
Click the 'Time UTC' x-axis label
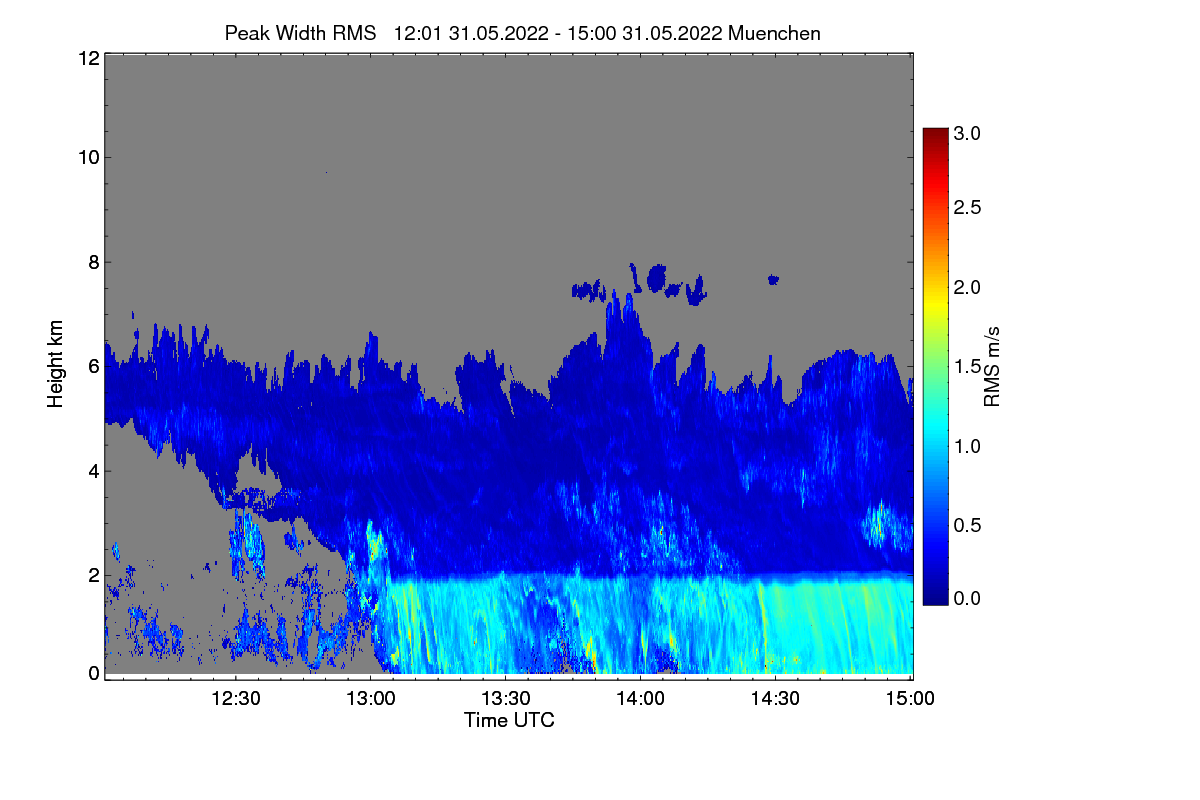point(509,720)
